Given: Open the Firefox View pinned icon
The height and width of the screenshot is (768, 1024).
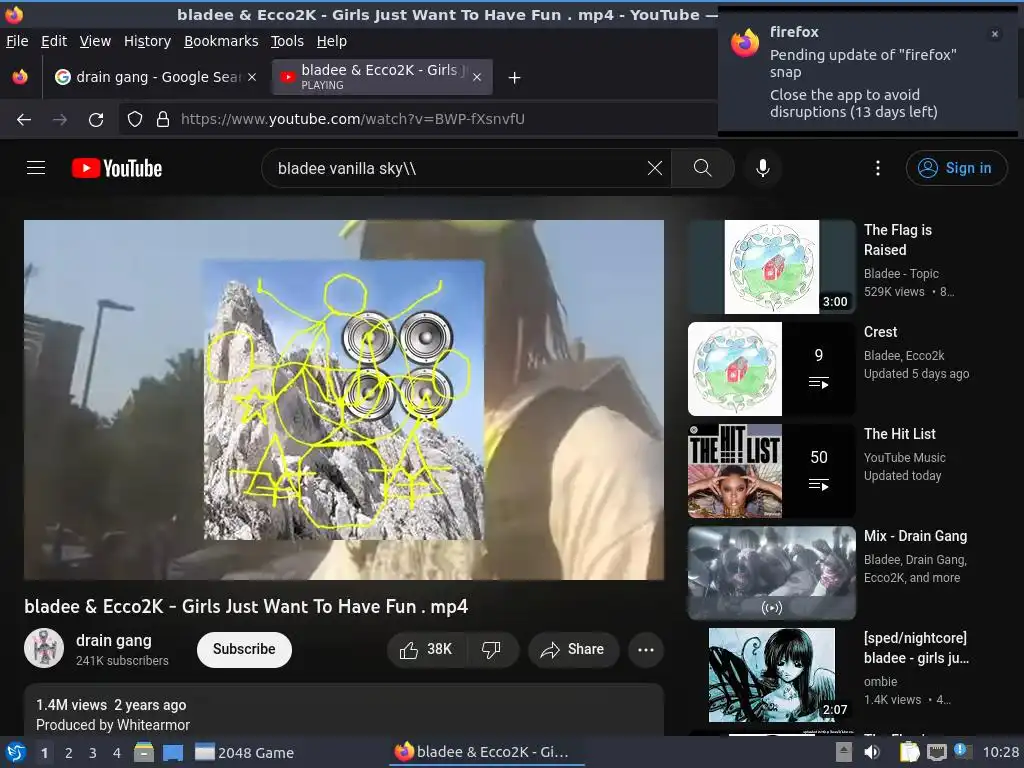Looking at the screenshot, I should click(20, 77).
